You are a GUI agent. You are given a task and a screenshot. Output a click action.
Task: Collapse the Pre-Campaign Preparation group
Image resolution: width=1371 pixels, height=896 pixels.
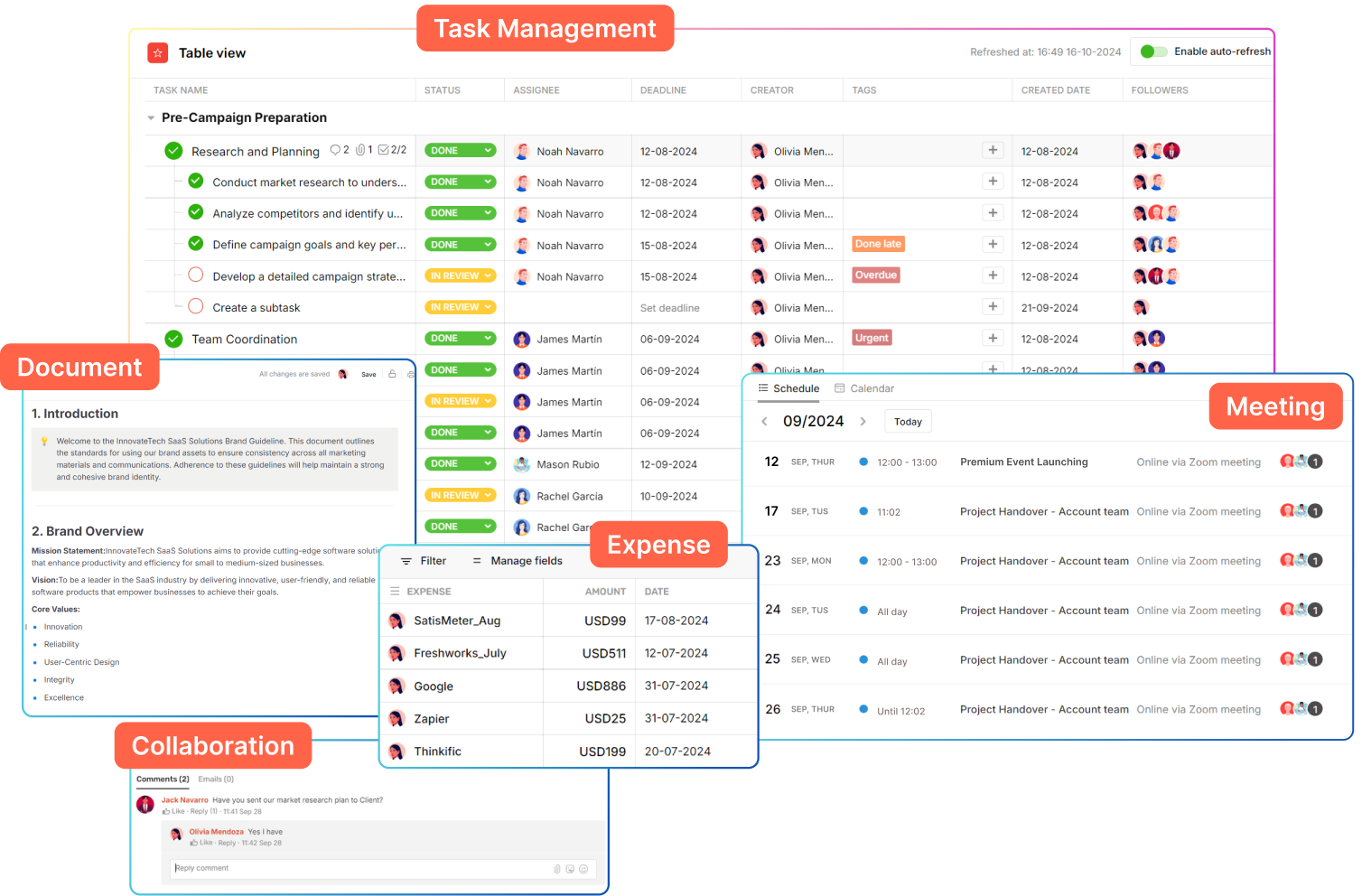click(151, 118)
